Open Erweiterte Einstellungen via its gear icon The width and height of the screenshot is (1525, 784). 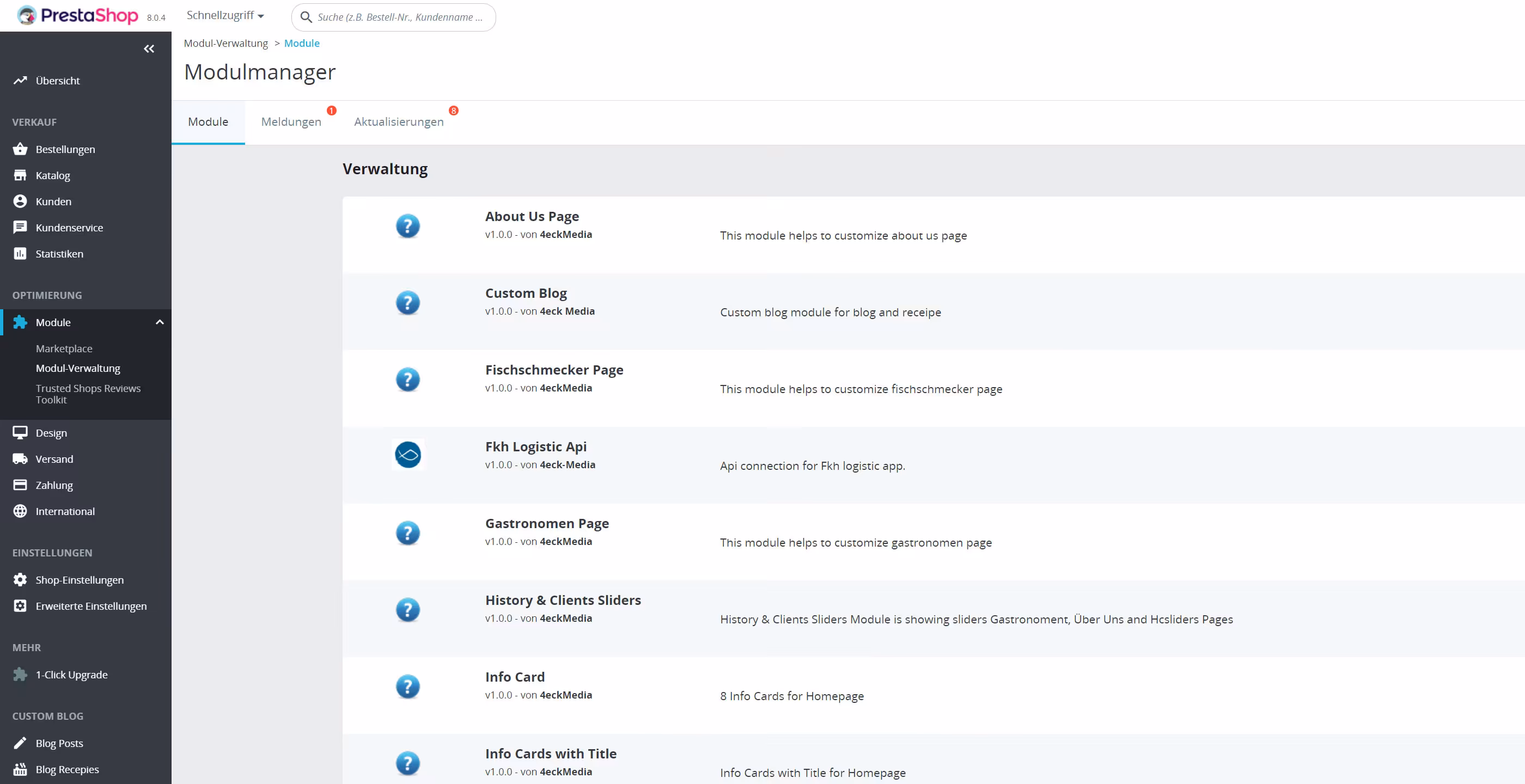pyautogui.click(x=20, y=606)
